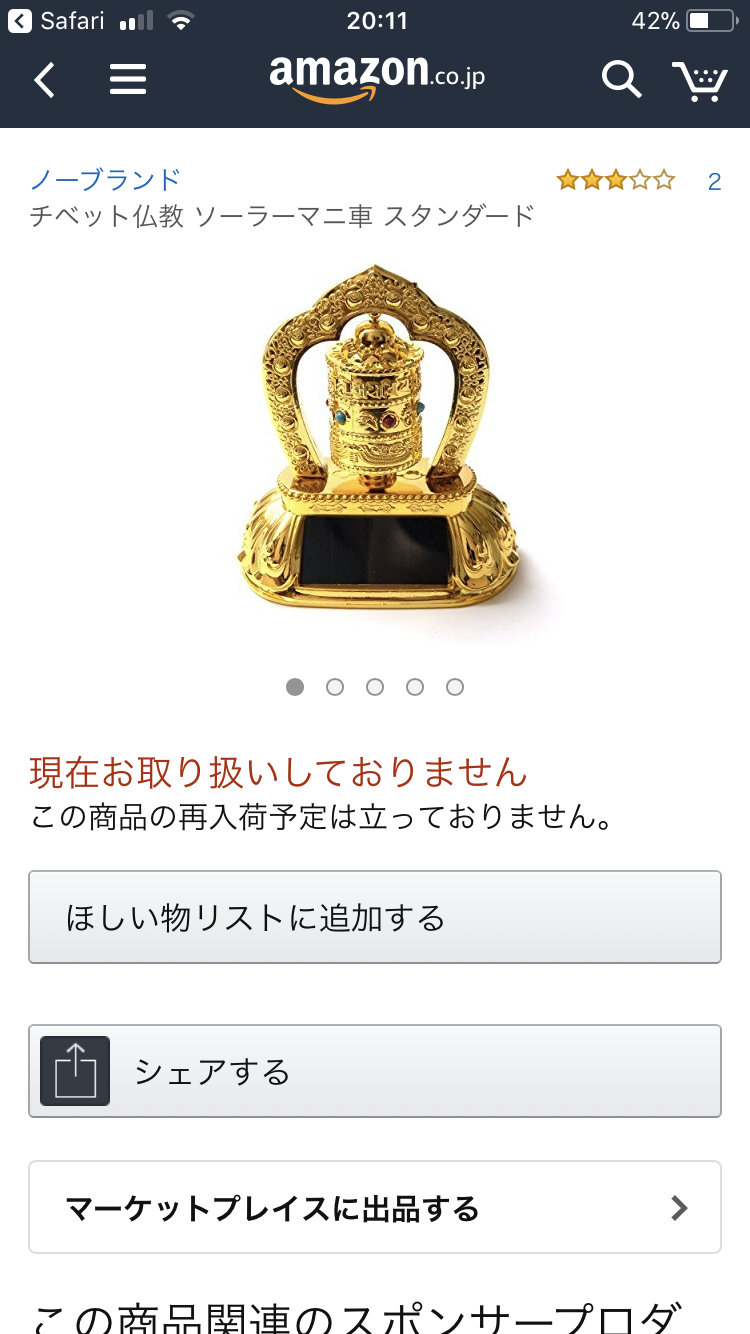Select the first image pager dot
The width and height of the screenshot is (750, 1334).
pos(295,687)
